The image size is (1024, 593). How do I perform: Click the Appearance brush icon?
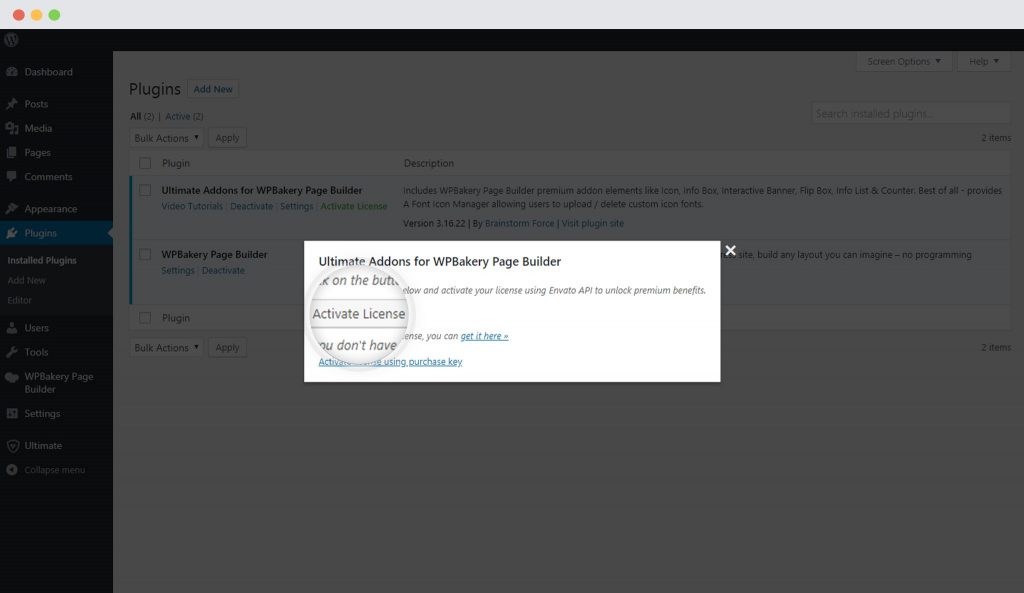coord(12,208)
